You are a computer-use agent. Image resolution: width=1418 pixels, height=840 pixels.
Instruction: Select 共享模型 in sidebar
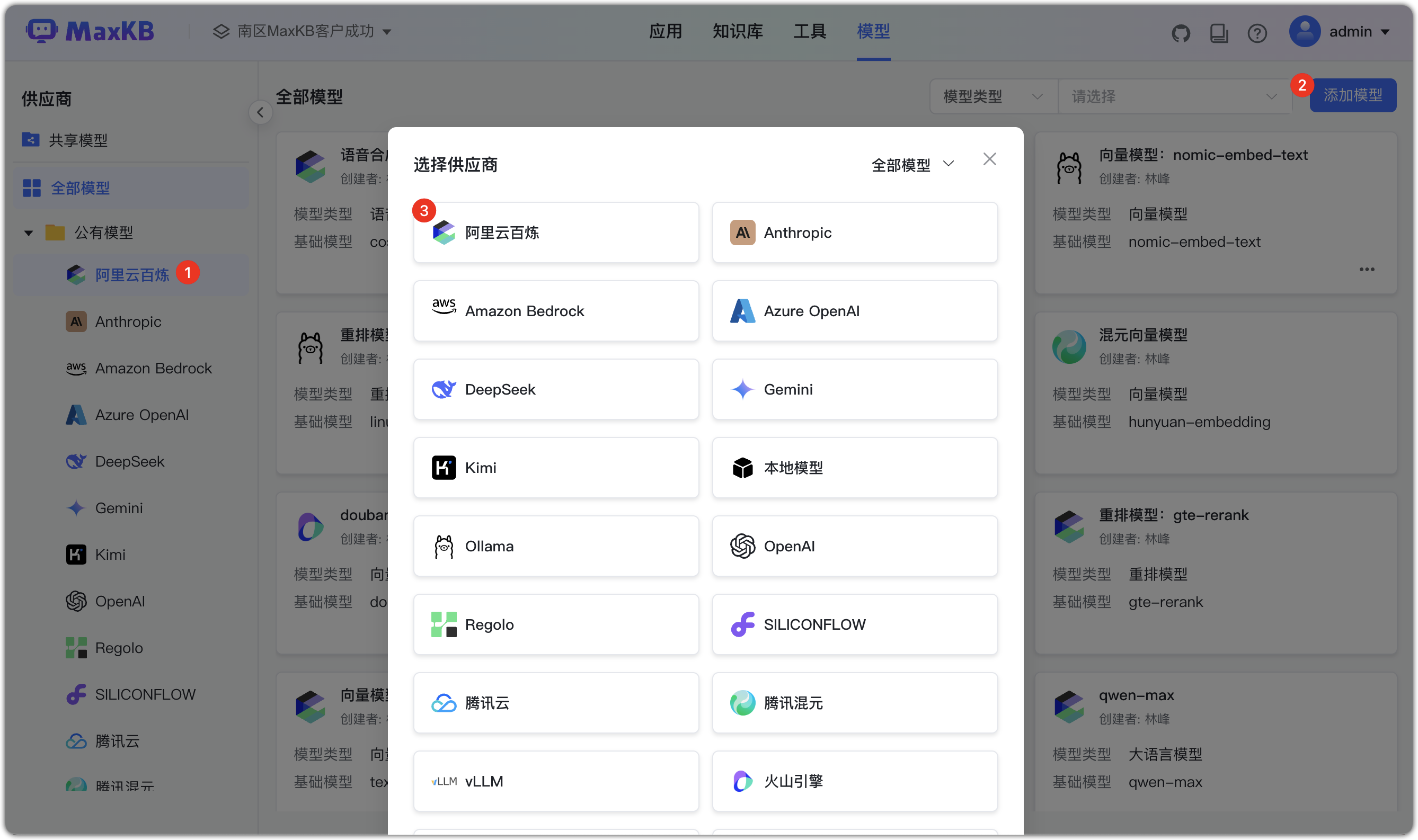pos(130,140)
